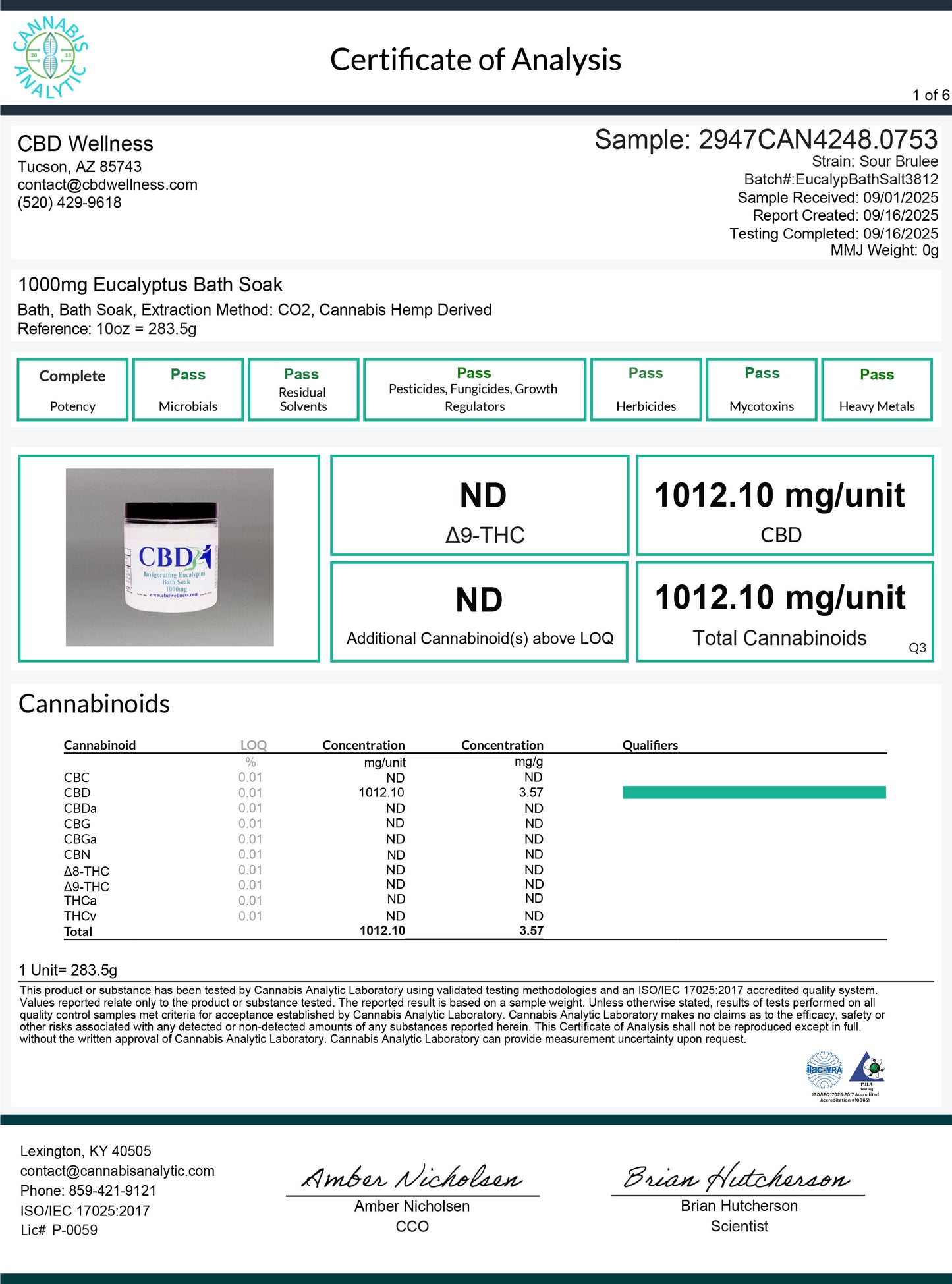The height and width of the screenshot is (1284, 952).
Task: Click the '1 Unit= 283.5g' note
Action: tap(69, 970)
